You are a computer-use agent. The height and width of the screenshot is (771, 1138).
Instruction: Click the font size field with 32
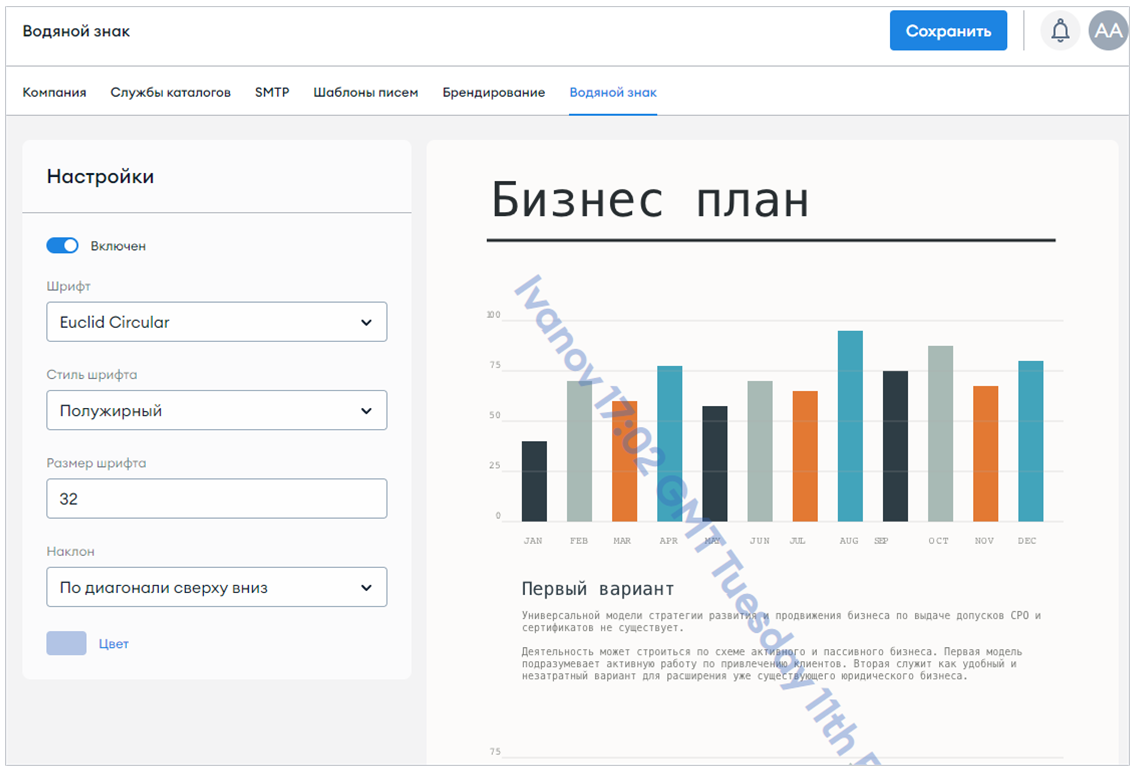tap(216, 499)
